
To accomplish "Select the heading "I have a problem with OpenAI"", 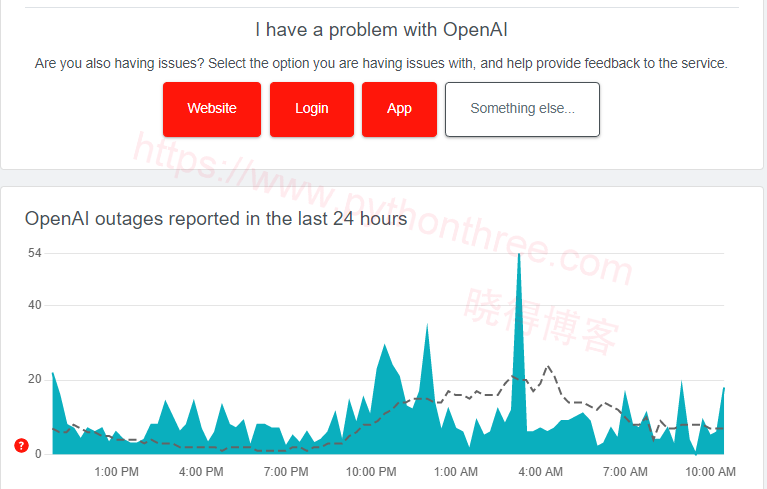I will (x=381, y=30).
